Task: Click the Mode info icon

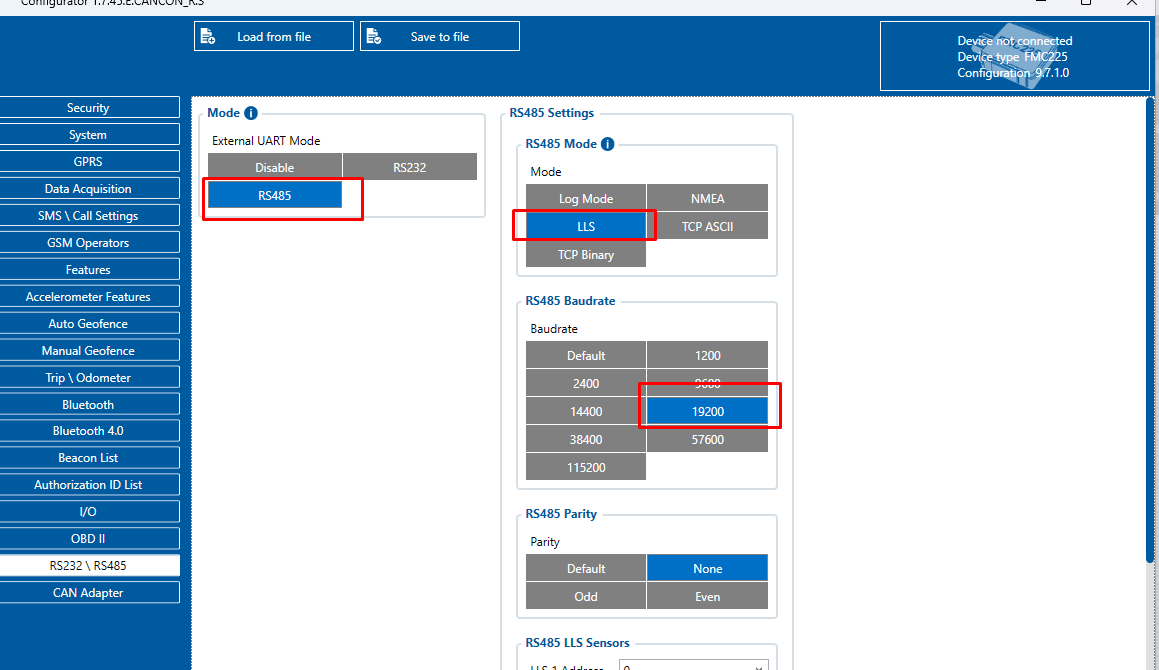Action: tap(251, 114)
